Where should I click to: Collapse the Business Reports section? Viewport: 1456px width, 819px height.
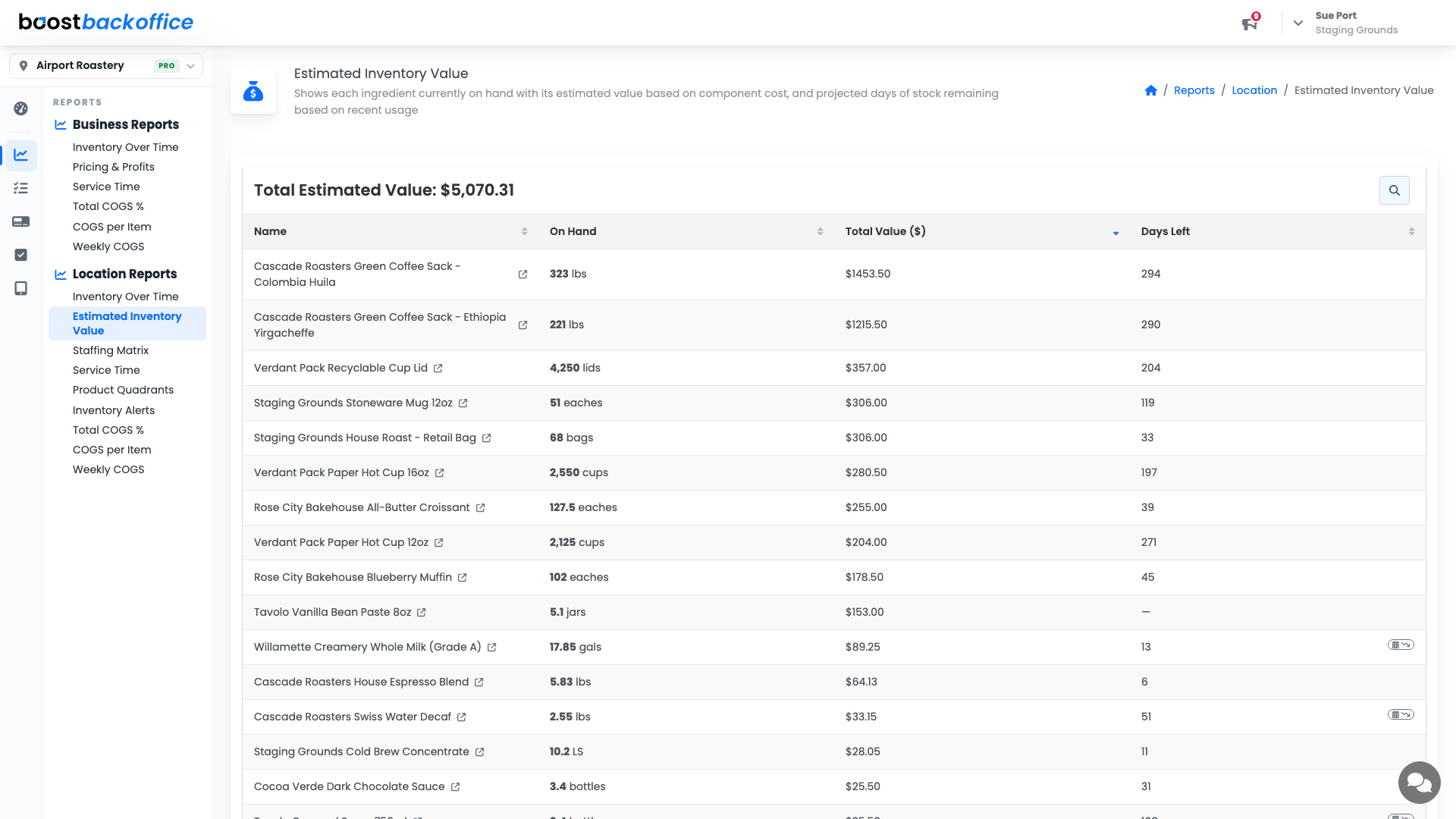click(125, 124)
